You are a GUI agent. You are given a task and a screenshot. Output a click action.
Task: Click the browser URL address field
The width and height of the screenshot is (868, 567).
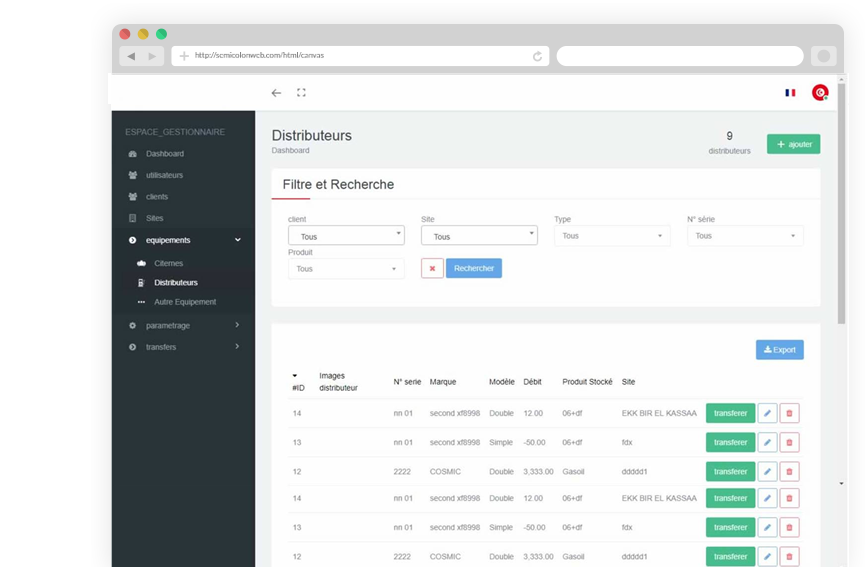[360, 56]
